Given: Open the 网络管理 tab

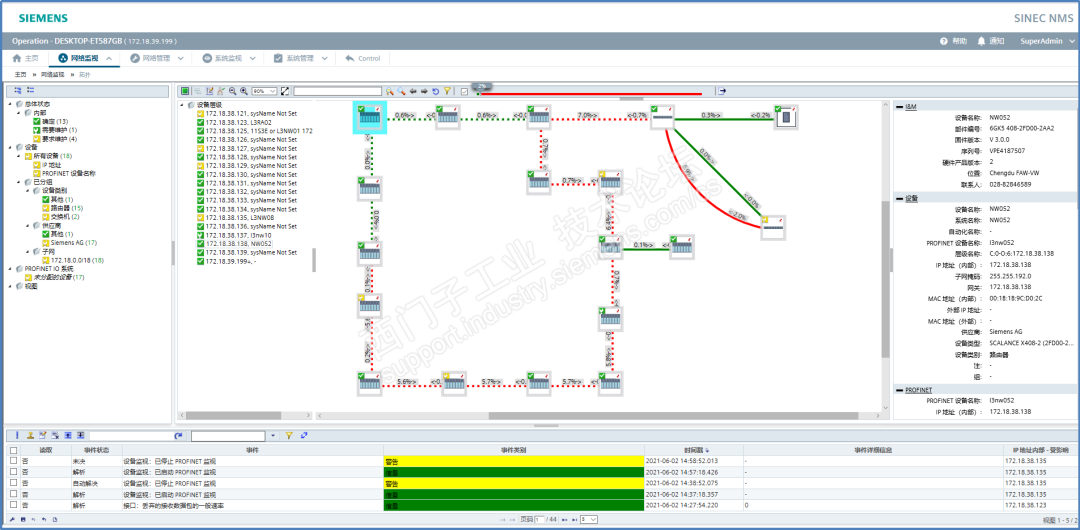Looking at the screenshot, I should 151,59.
